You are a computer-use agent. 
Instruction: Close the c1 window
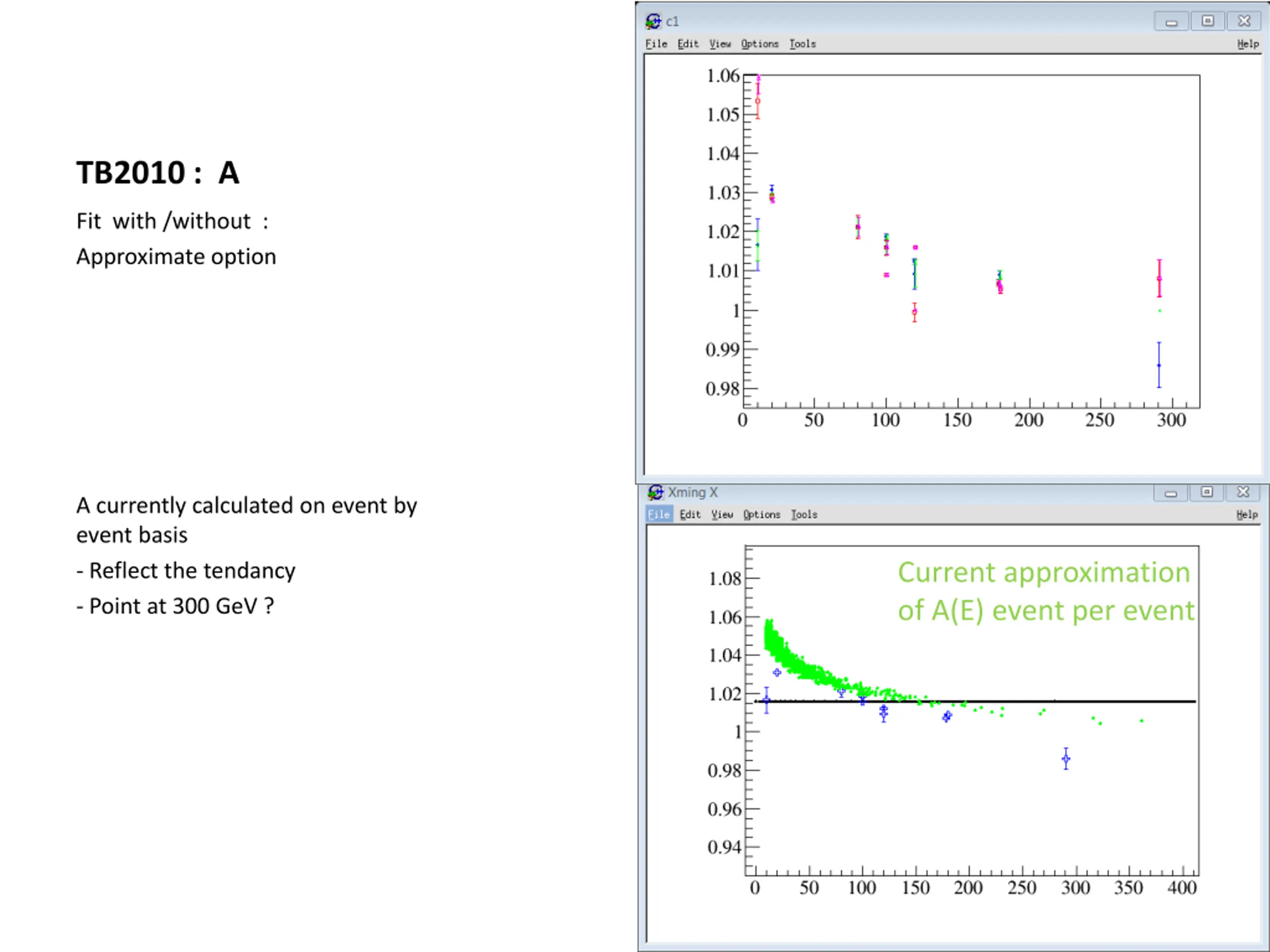(x=1244, y=21)
